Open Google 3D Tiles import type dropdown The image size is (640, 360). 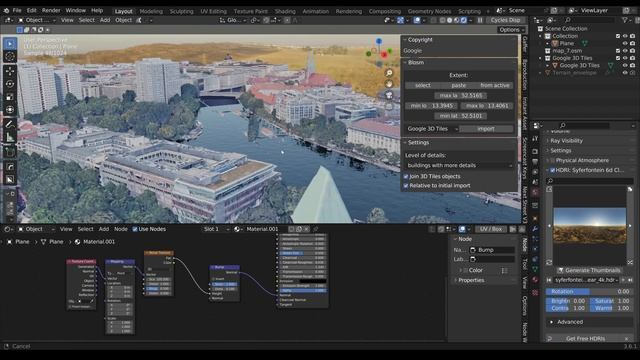[432, 129]
